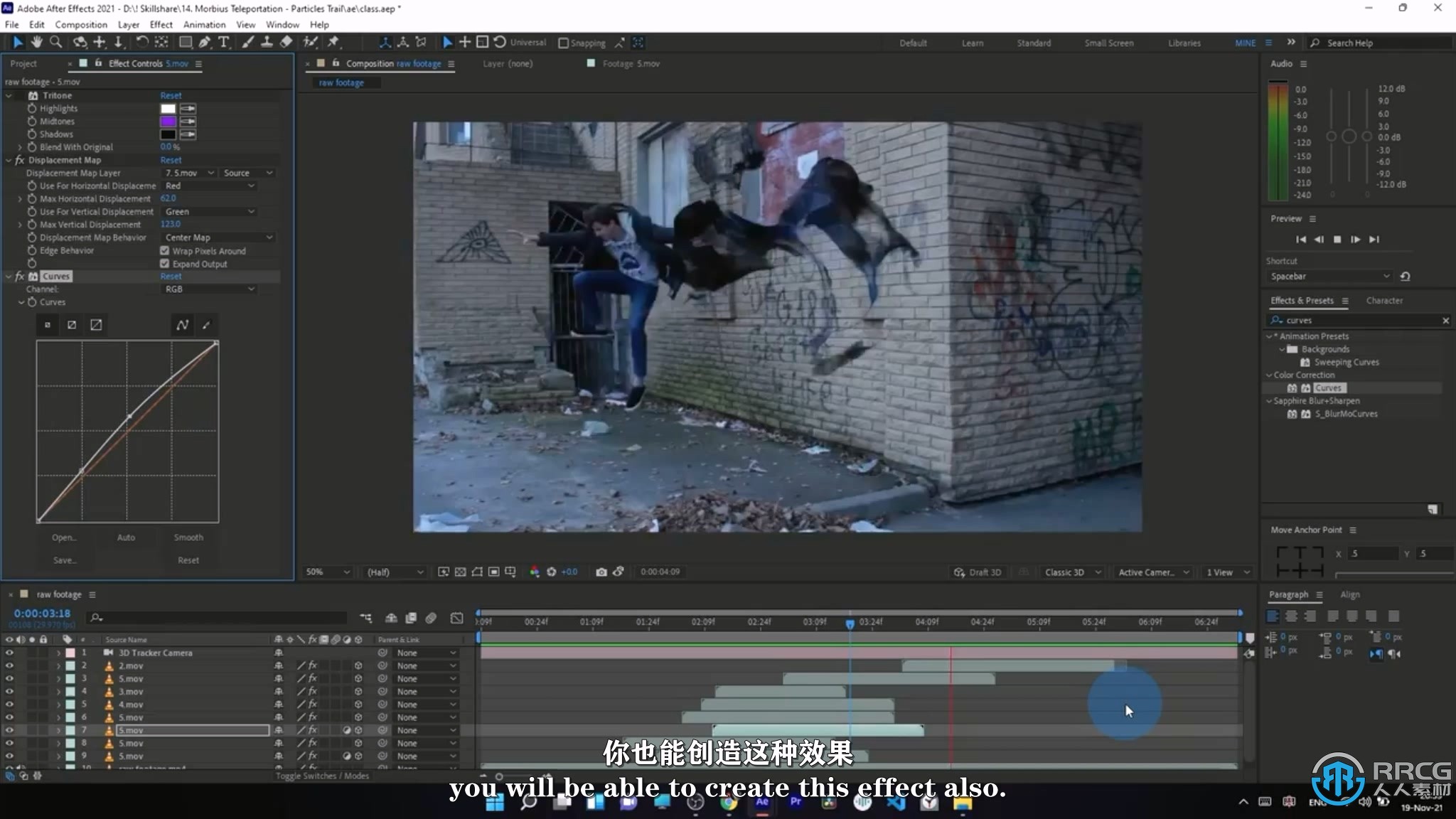Viewport: 1456px width, 819px height.
Task: Select the Hand tool
Action: point(36,43)
